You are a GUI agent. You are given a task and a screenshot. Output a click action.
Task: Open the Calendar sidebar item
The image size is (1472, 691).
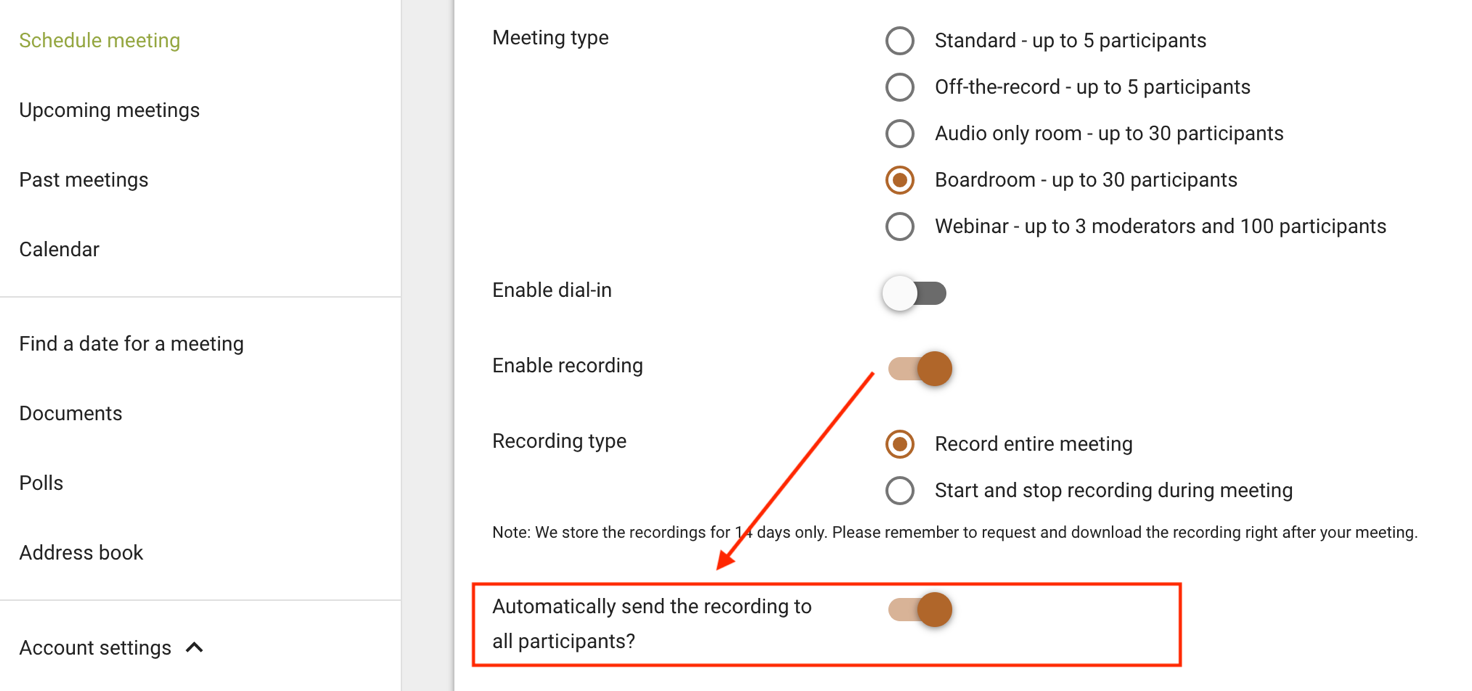click(59, 250)
